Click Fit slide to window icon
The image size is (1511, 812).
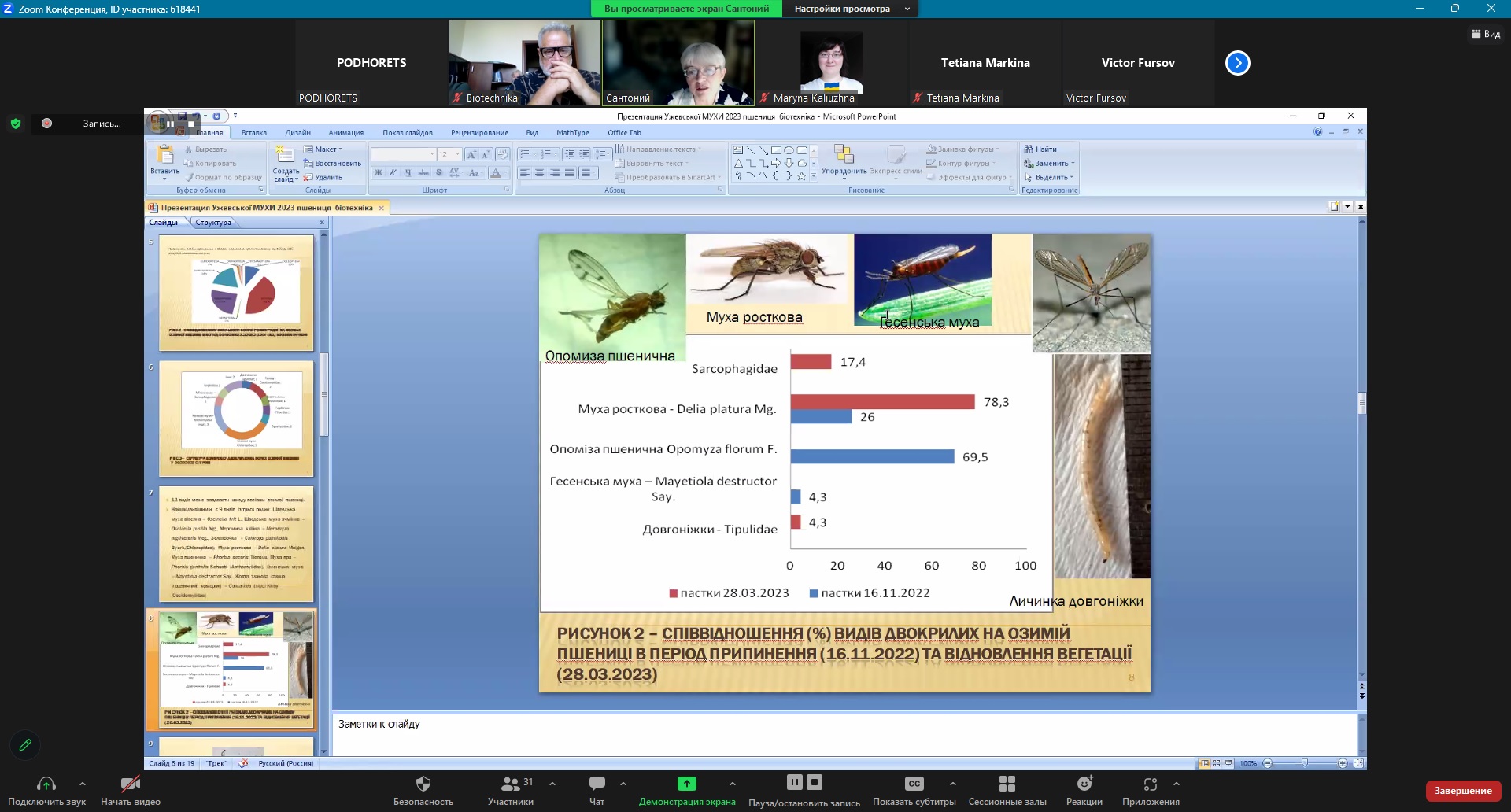[1358, 763]
